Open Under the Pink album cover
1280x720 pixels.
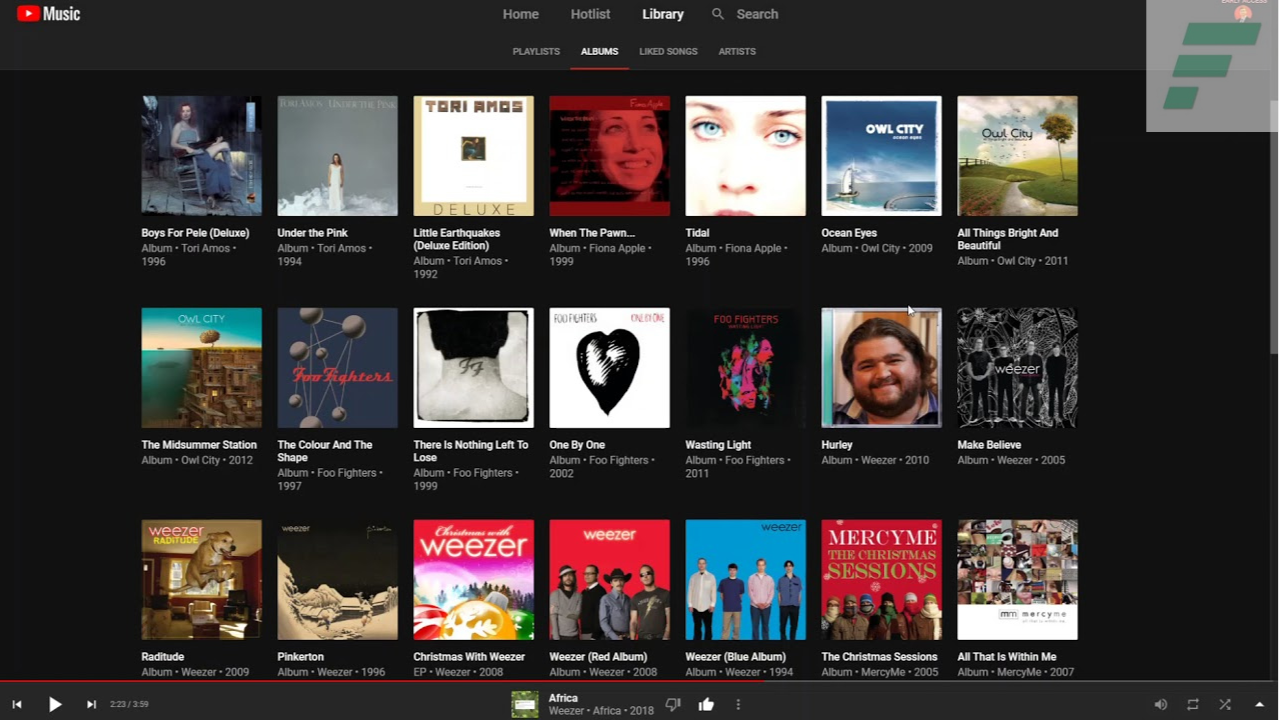coord(338,156)
